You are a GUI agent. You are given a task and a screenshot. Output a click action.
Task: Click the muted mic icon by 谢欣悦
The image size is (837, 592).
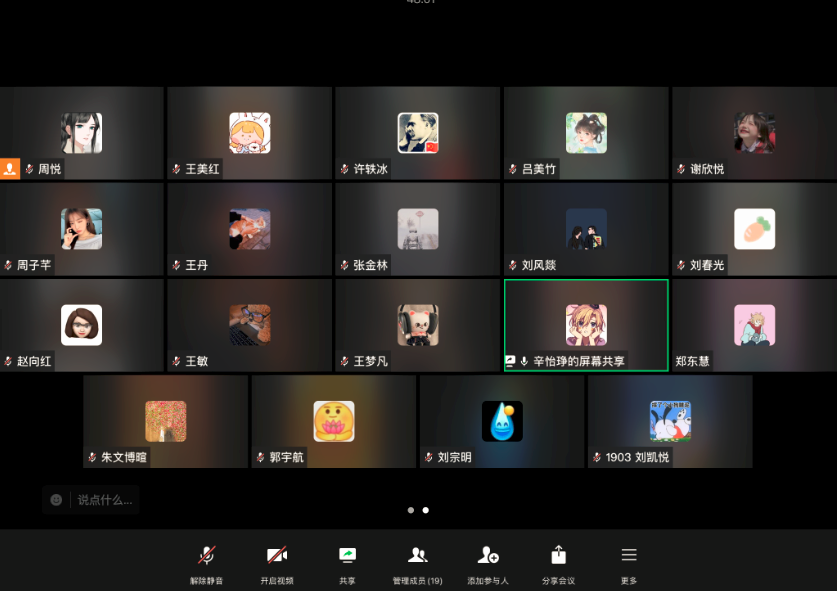[681, 170]
